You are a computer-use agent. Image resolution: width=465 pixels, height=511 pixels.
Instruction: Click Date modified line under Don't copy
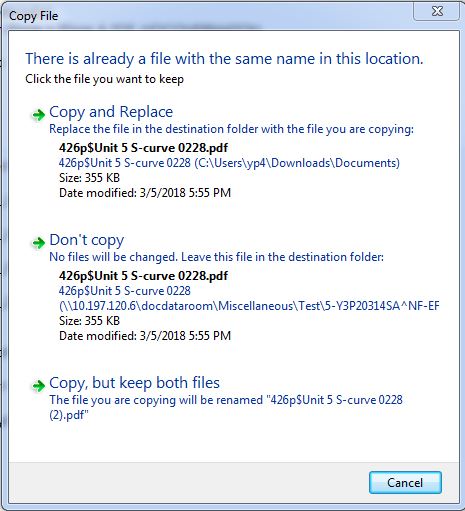pos(145,336)
